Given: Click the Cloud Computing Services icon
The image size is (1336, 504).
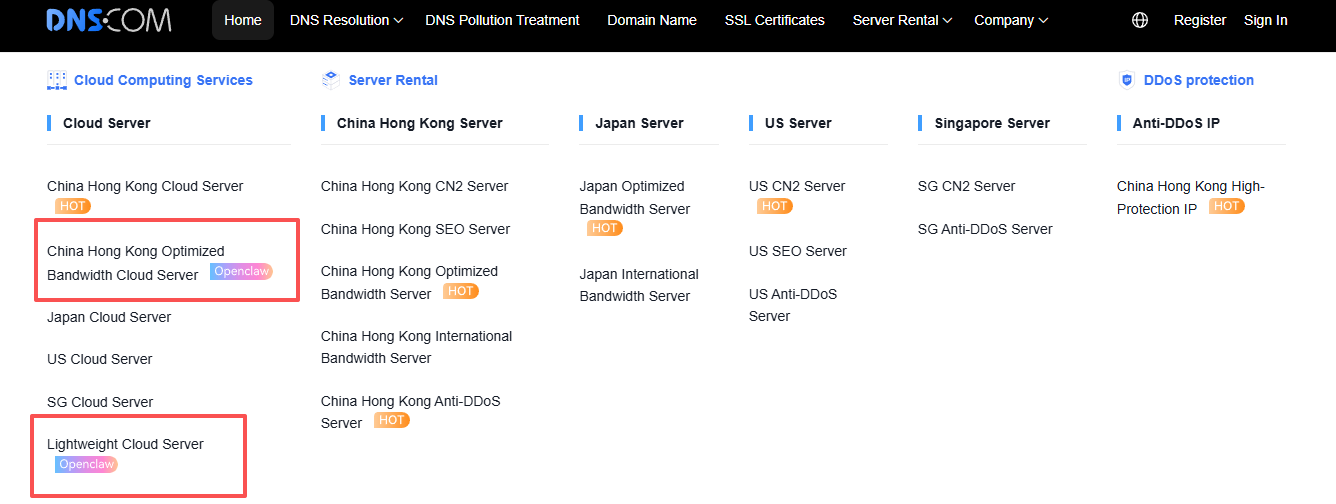Looking at the screenshot, I should [57, 80].
